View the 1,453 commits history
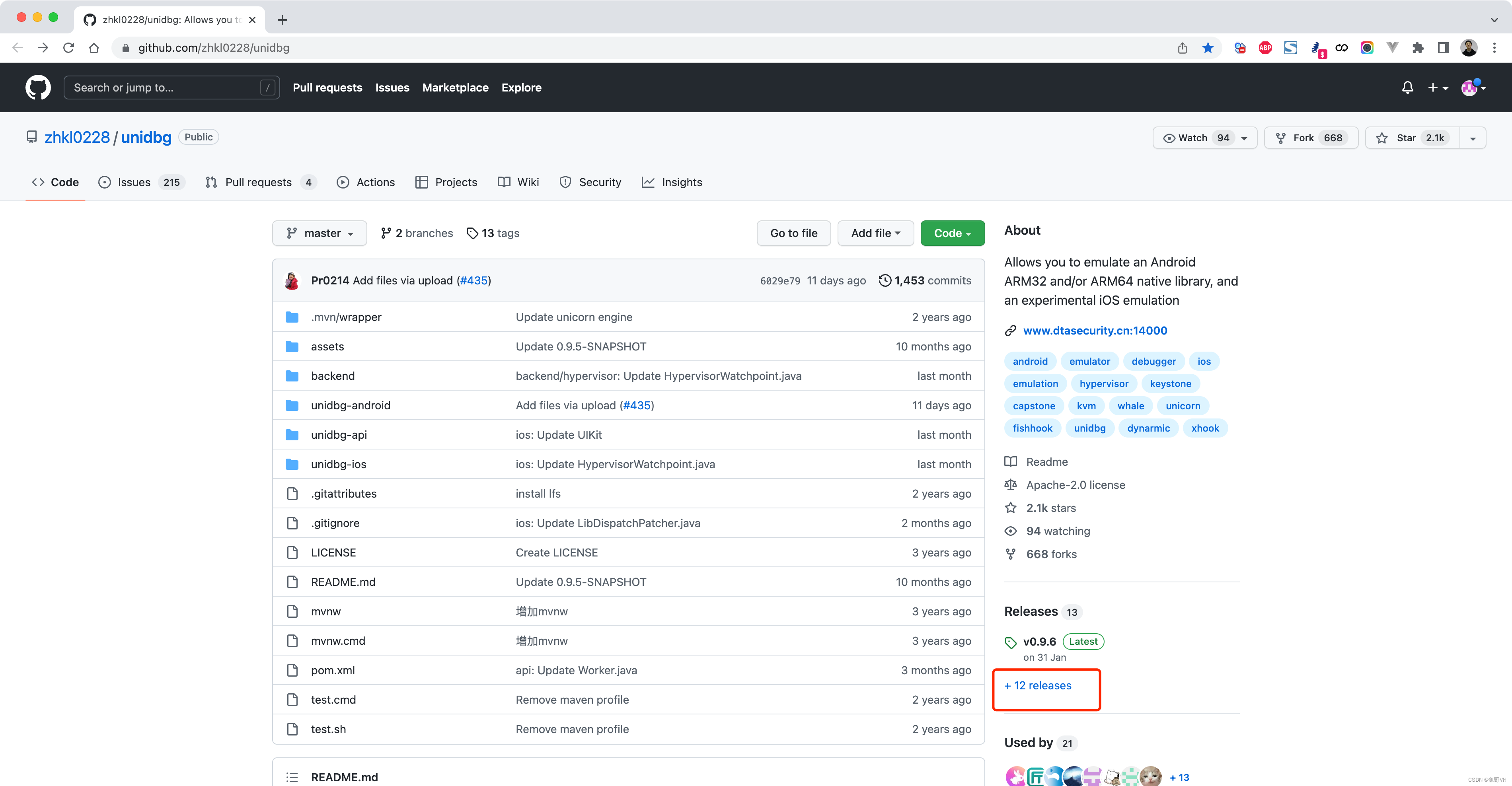The image size is (1512, 786). click(x=925, y=280)
